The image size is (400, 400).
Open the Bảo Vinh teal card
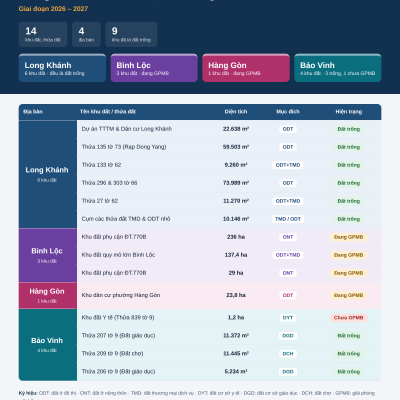(338, 68)
